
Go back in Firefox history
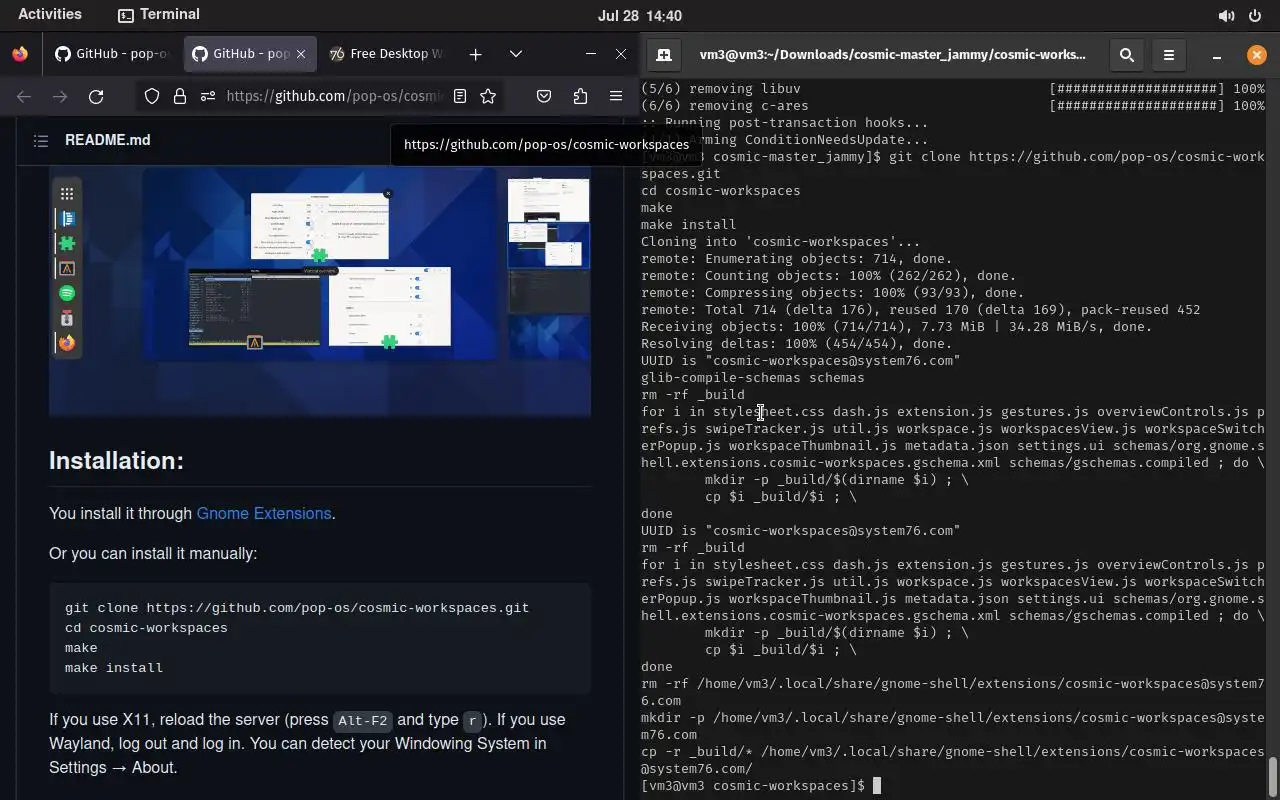point(24,96)
